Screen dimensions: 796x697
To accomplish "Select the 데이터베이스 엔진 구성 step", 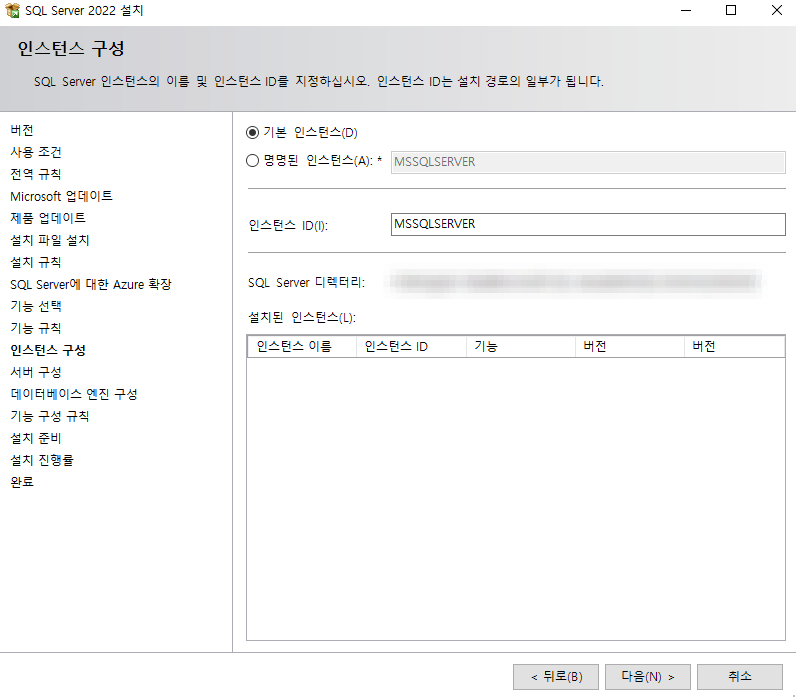I will click(x=74, y=394).
